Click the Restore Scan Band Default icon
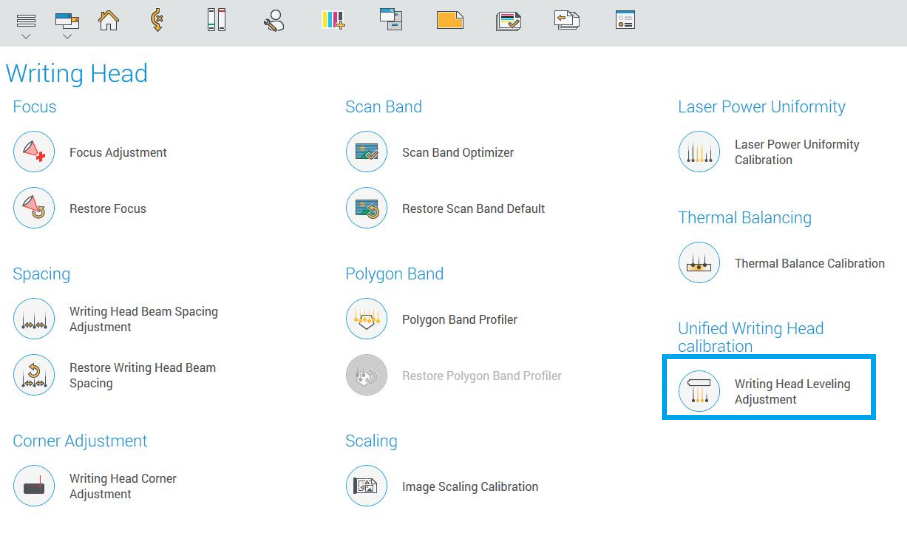This screenshot has width=907, height=533. pyautogui.click(x=367, y=208)
